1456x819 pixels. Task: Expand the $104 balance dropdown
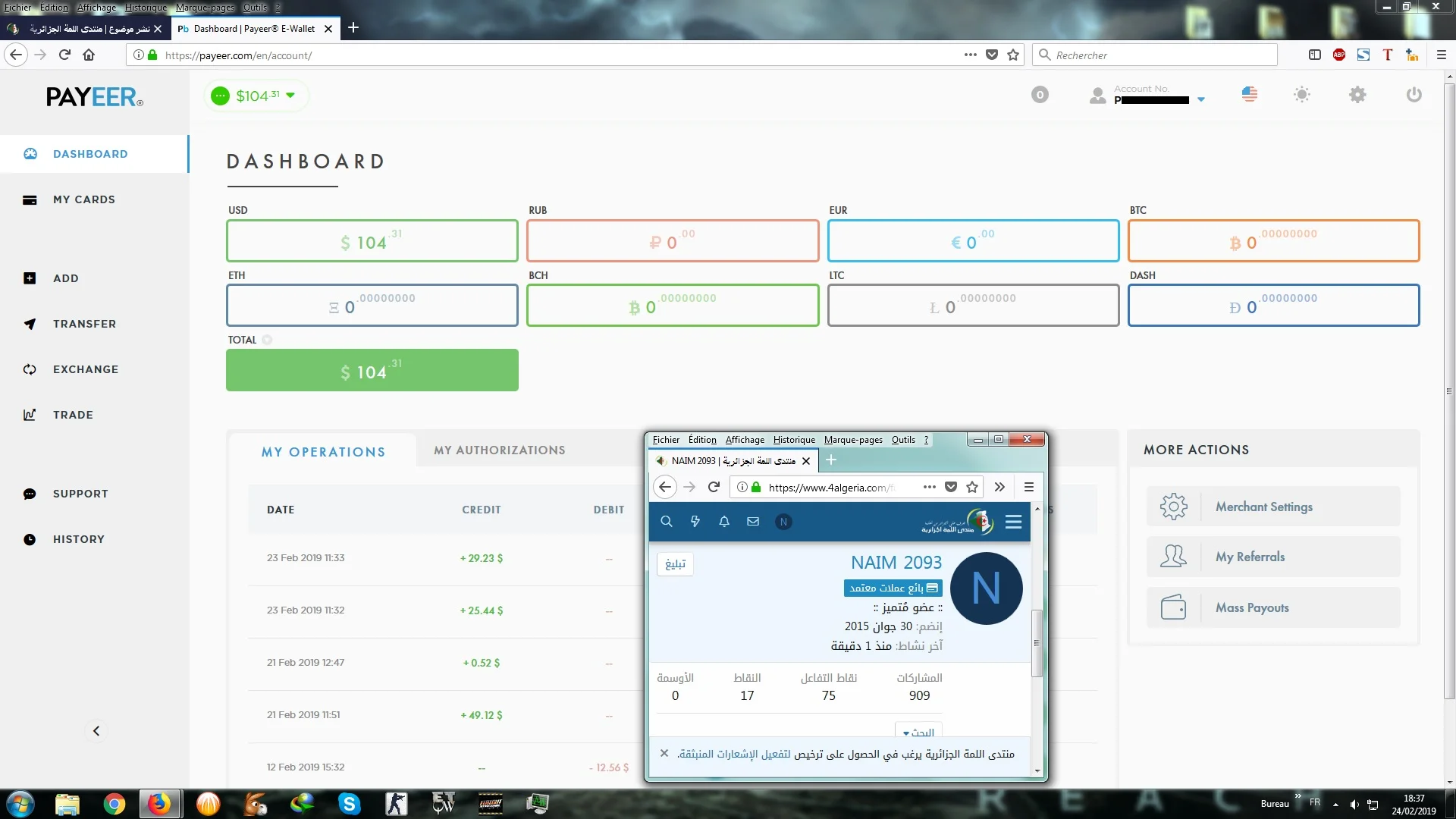290,96
